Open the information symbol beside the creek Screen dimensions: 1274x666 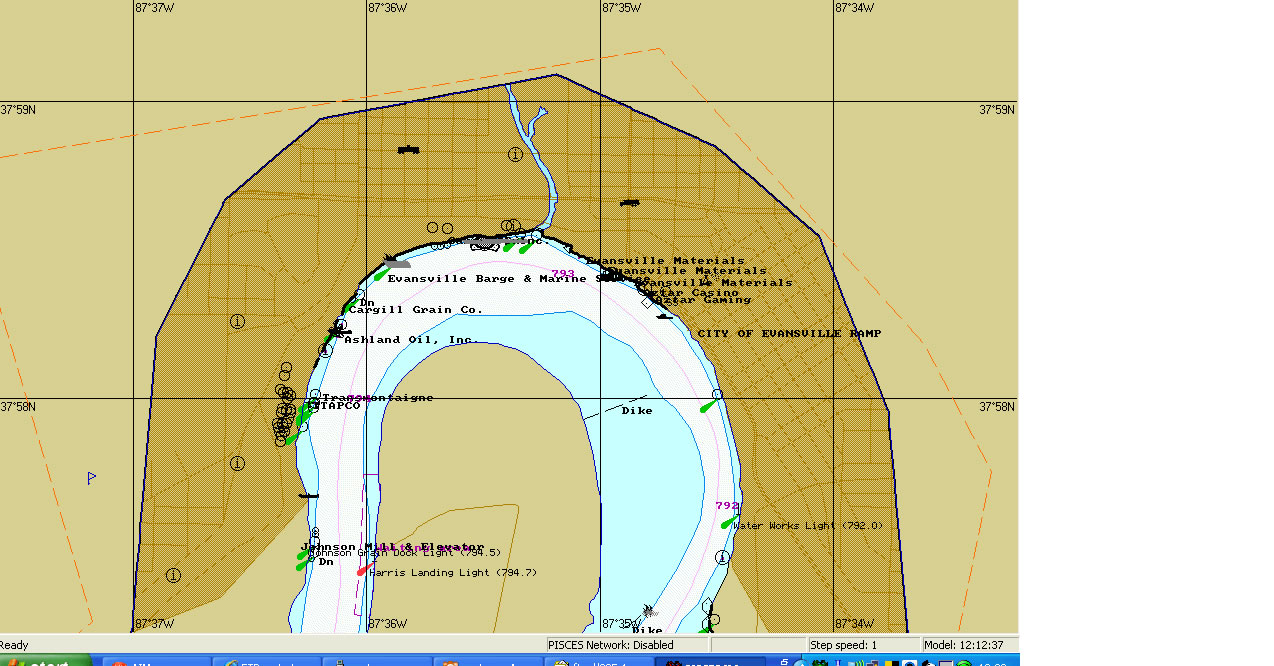click(x=515, y=154)
